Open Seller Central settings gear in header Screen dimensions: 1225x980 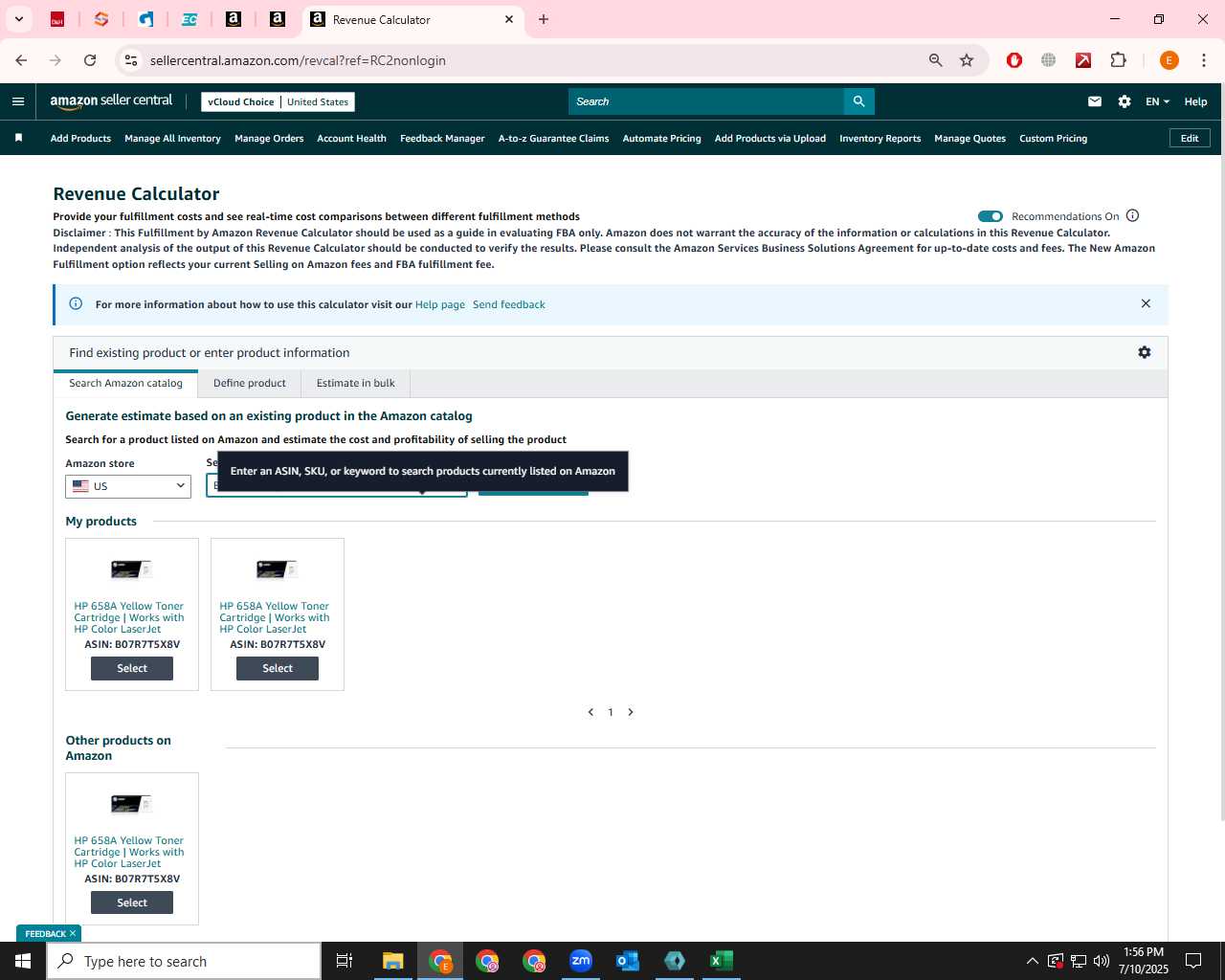1125,101
